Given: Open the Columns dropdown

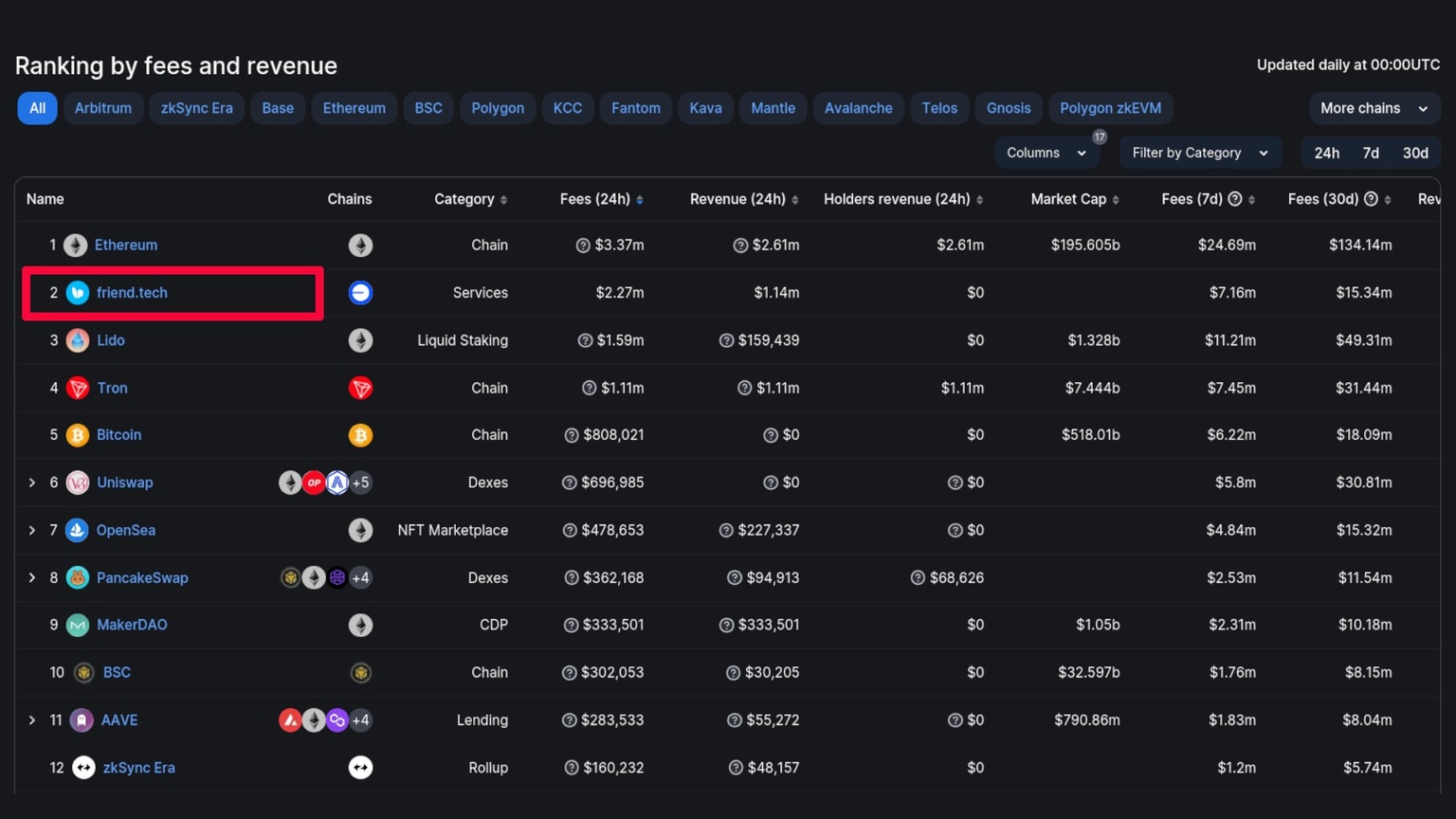Looking at the screenshot, I should pos(1046,153).
